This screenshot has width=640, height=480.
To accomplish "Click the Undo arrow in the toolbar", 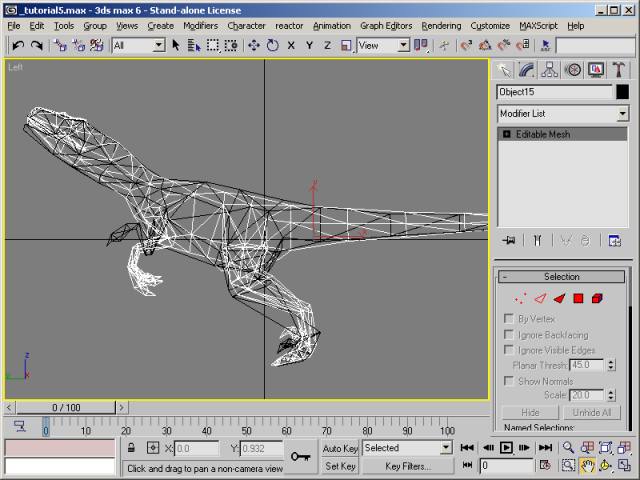I will pyautogui.click(x=19, y=45).
